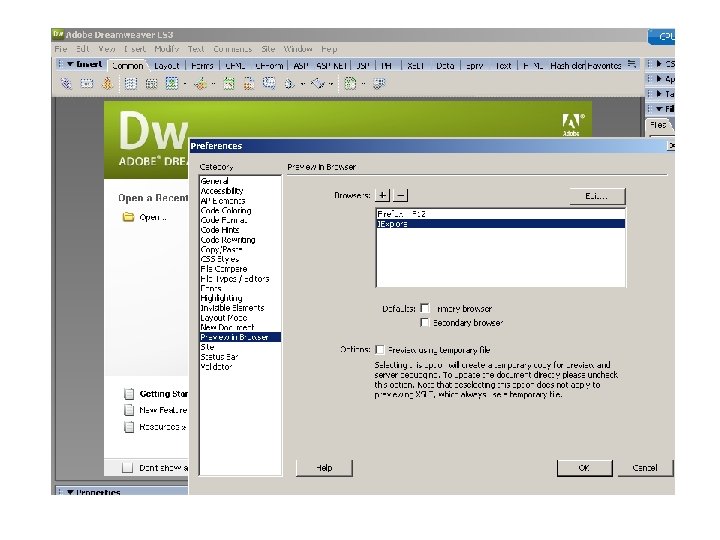Viewport: 720px width, 540px height.
Task: Click the Images insert icon
Action: (x=172, y=84)
